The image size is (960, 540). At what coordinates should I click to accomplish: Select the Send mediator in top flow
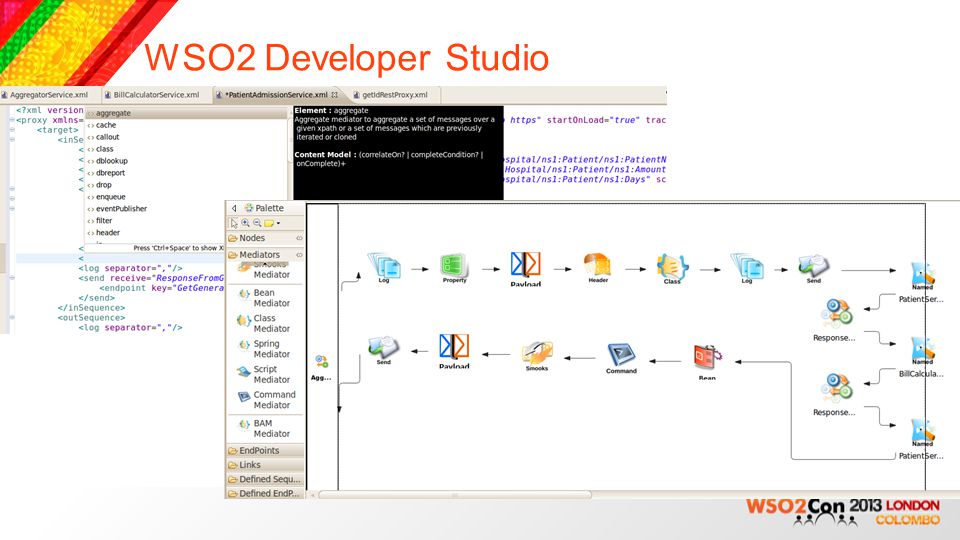pyautogui.click(x=814, y=269)
